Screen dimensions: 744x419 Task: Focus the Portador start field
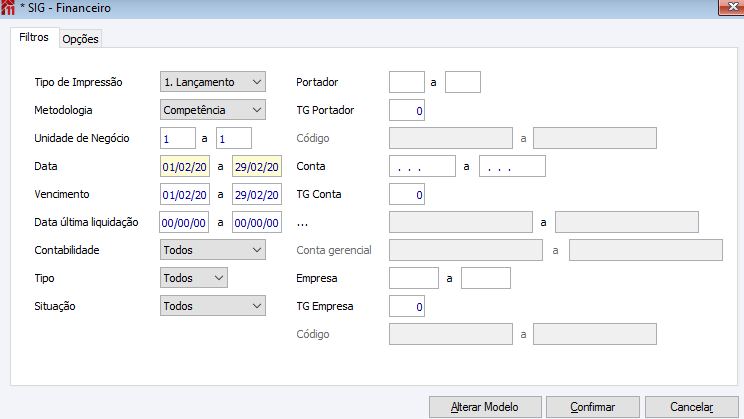point(407,82)
